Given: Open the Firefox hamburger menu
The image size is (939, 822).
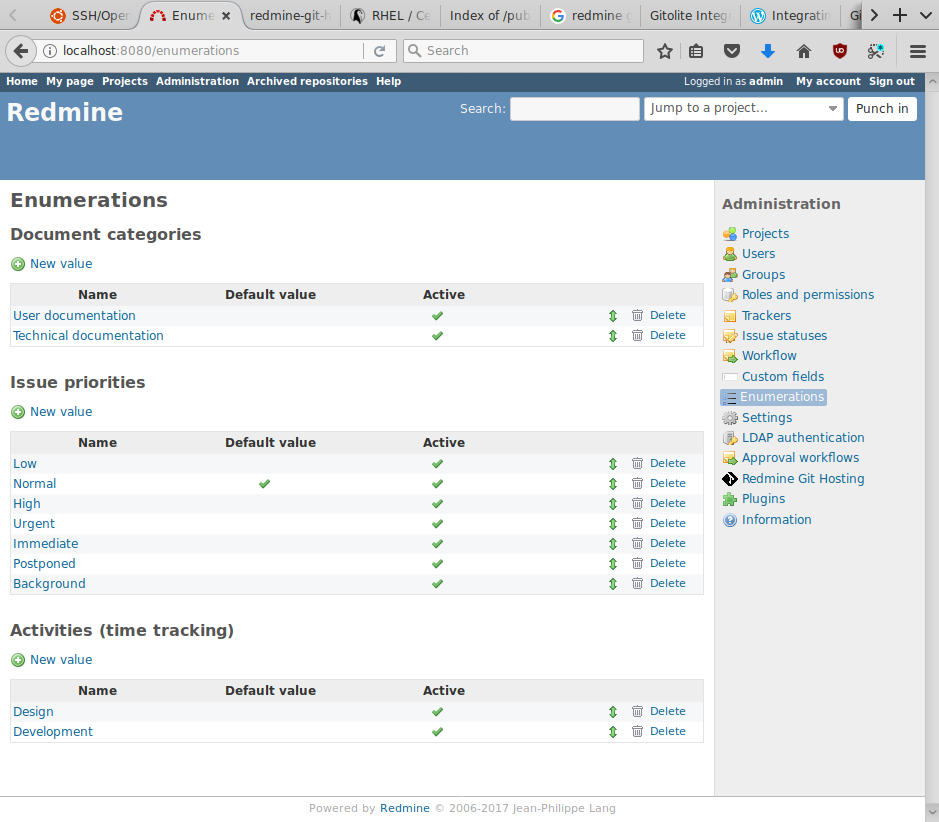Looking at the screenshot, I should tap(917, 51).
